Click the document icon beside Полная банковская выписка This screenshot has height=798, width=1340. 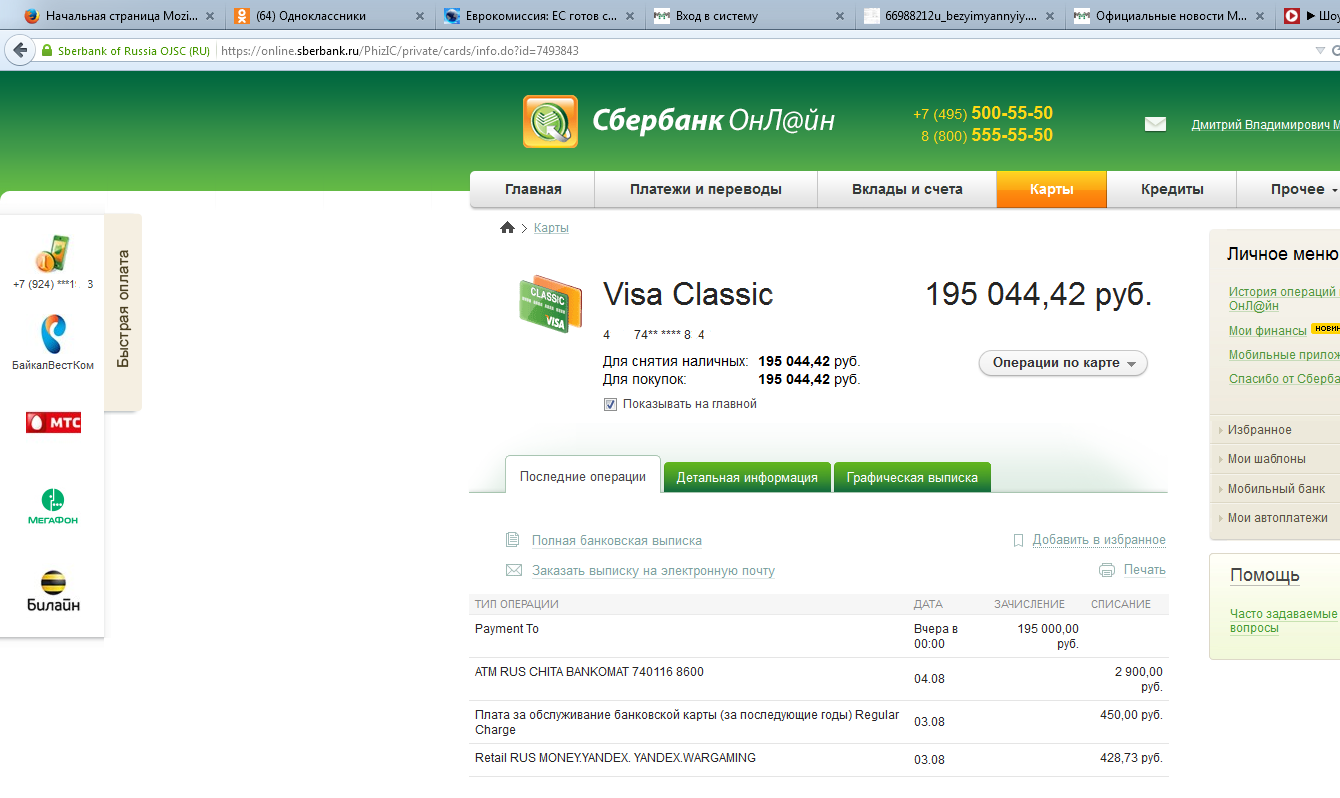(513, 540)
